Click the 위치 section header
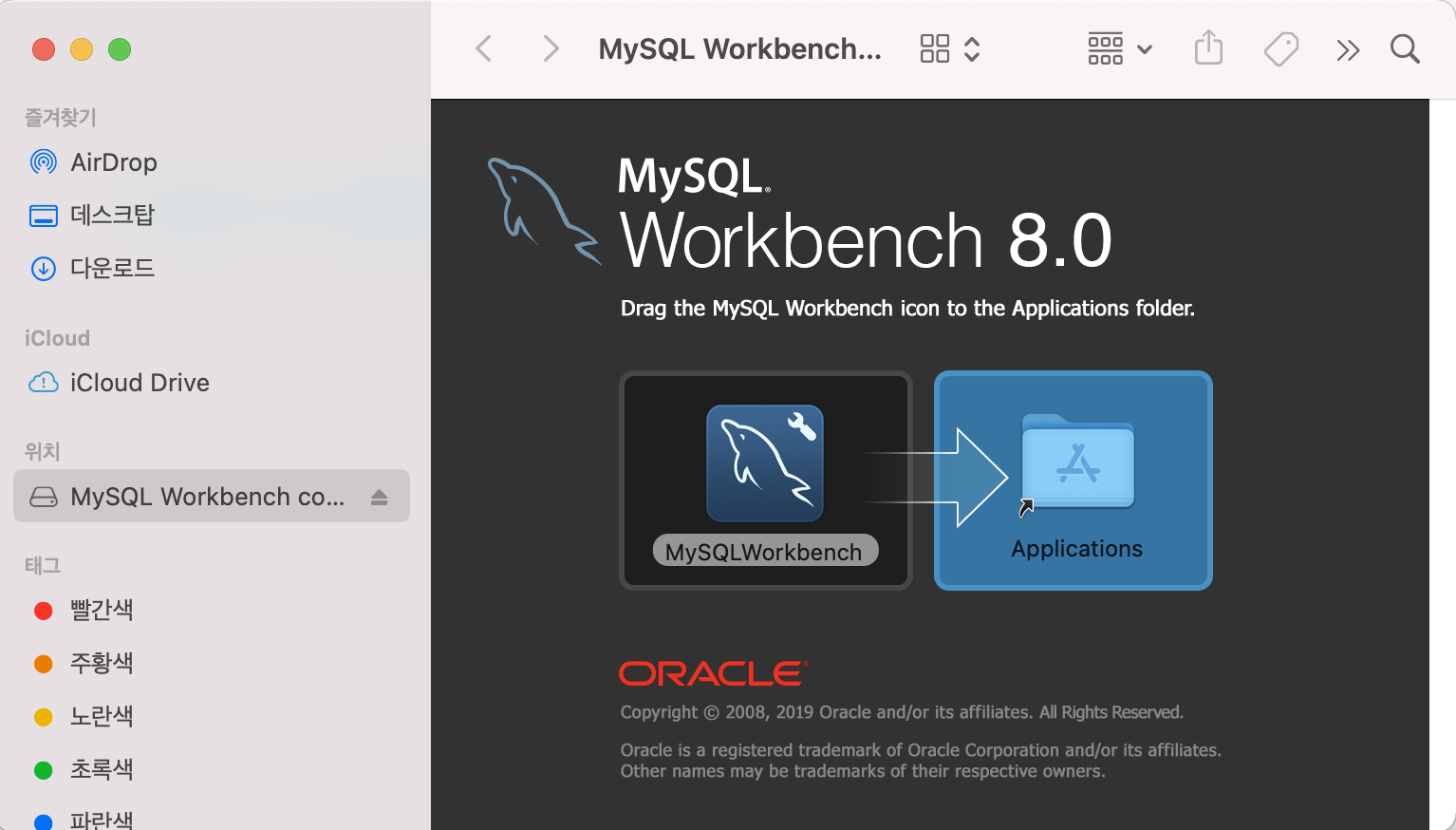This screenshot has height=830, width=1456. (43, 452)
